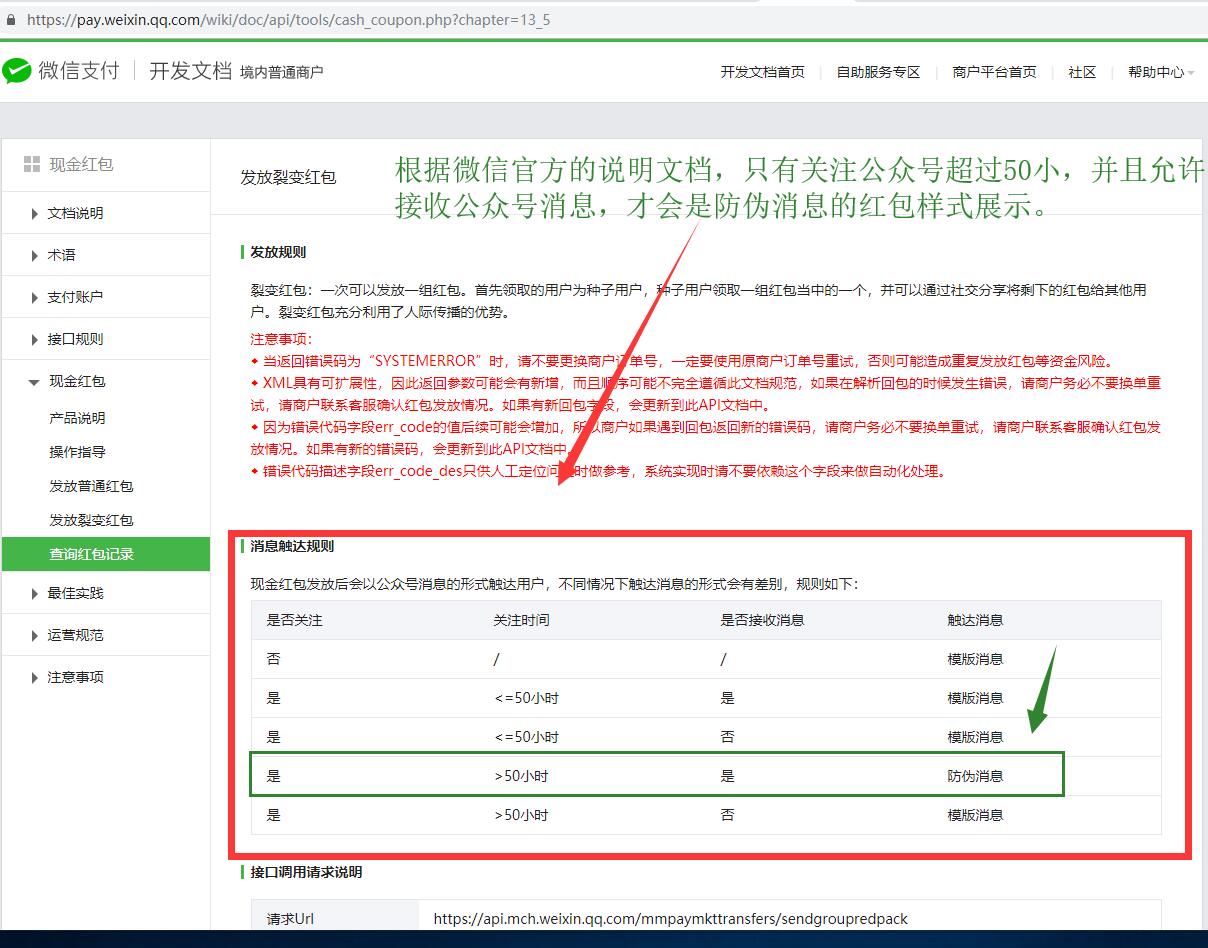Click the WeChat Pay logo icon

point(17,71)
